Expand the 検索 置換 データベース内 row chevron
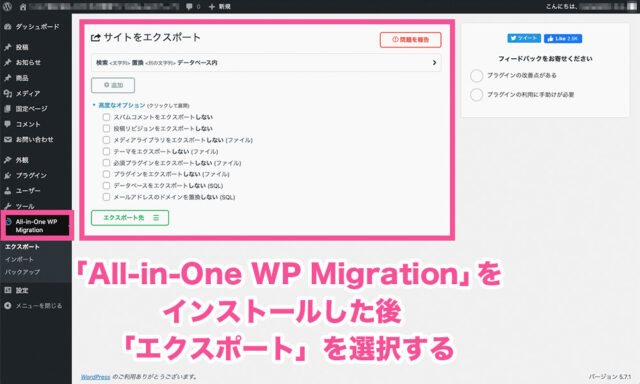The image size is (640, 384). [434, 63]
